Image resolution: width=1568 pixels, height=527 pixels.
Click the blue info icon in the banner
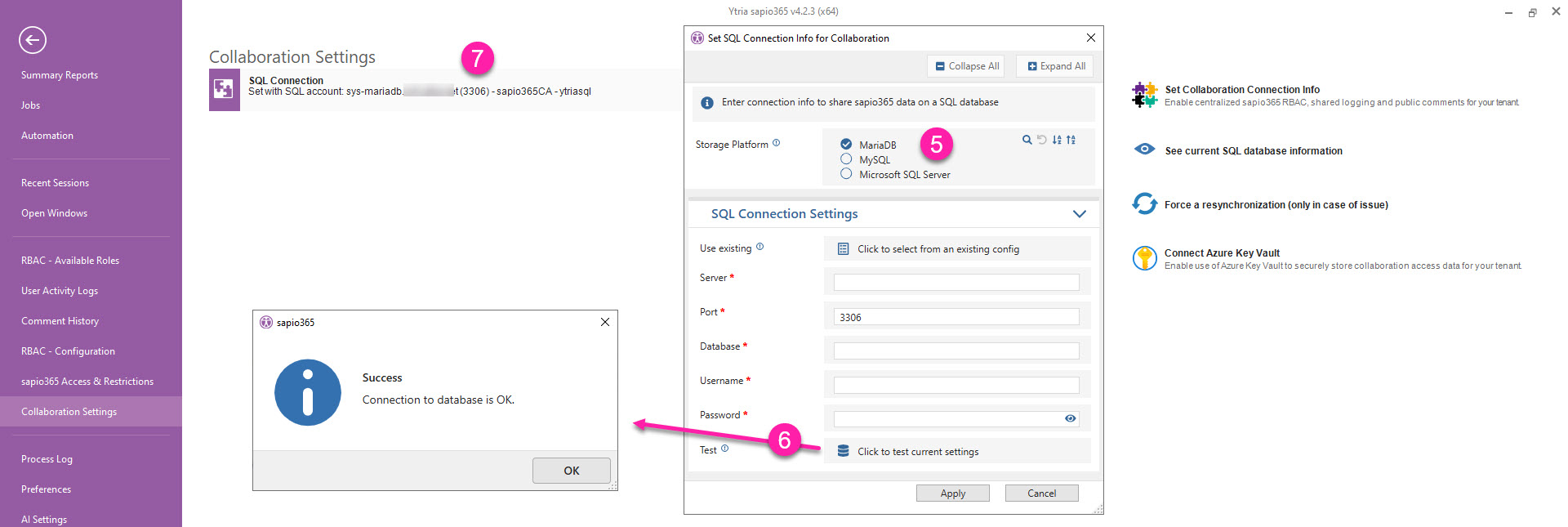click(x=707, y=103)
